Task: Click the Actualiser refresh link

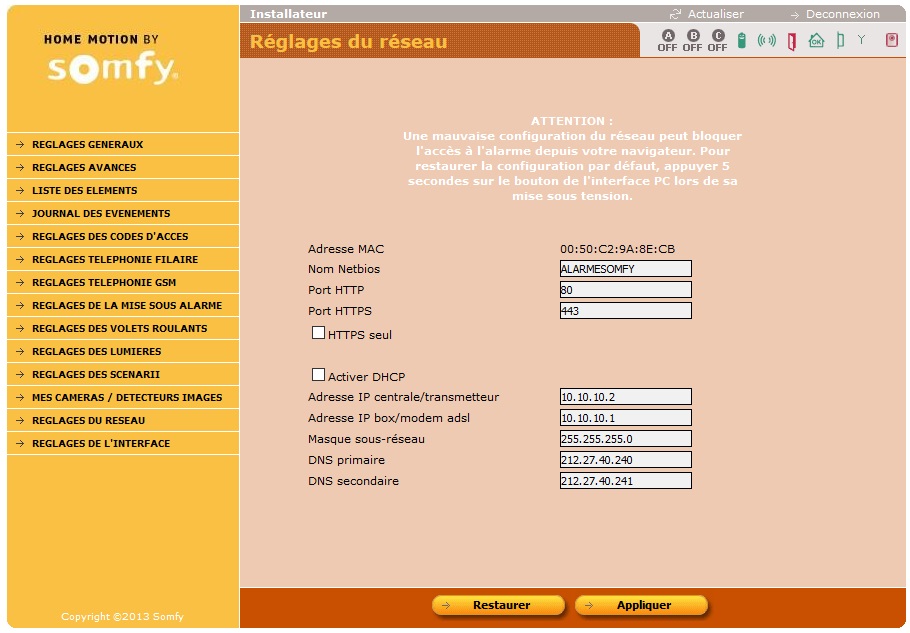Action: (714, 14)
